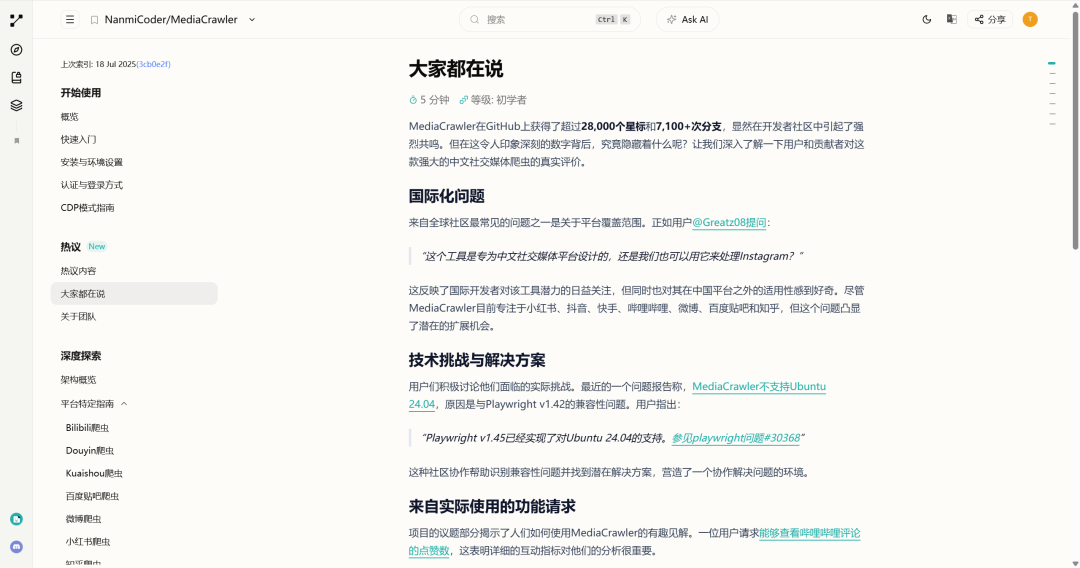
Task: Open the MediaCrawler不支持Ubuntu link
Action: point(758,386)
